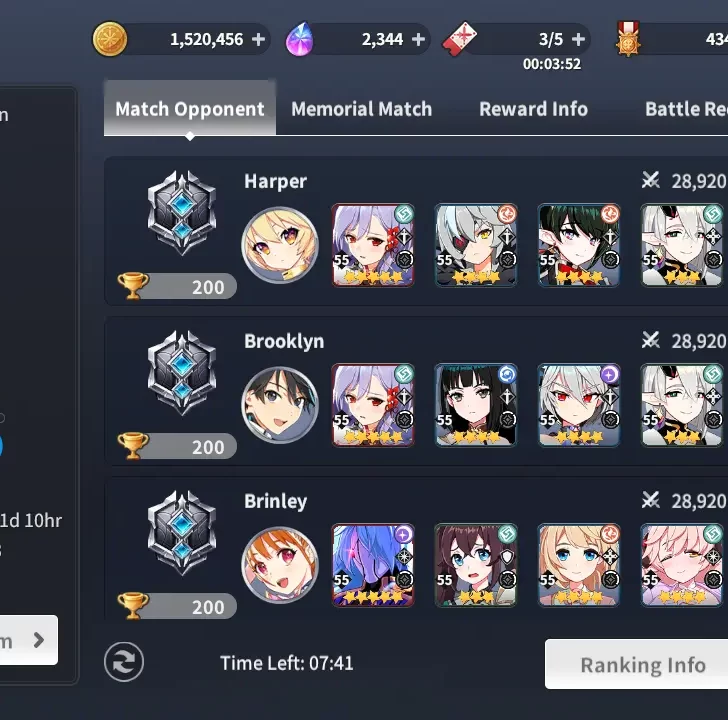Open Brinley's round player avatar
The height and width of the screenshot is (720, 728).
point(280,565)
